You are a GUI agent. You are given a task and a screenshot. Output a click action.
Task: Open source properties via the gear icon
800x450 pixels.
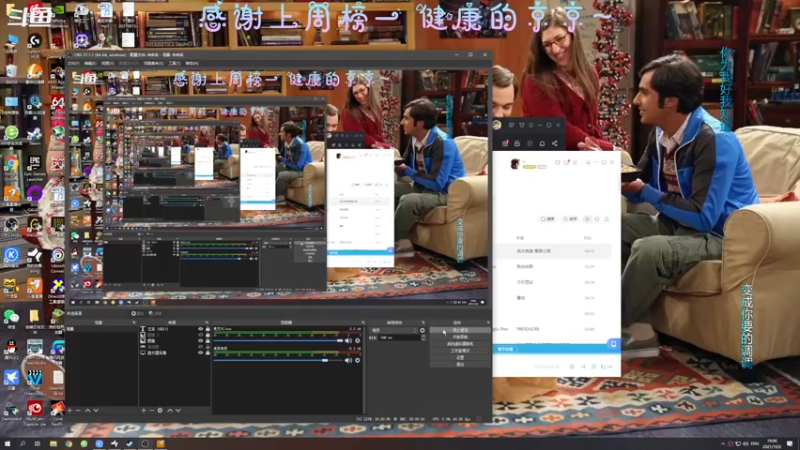[x=160, y=410]
